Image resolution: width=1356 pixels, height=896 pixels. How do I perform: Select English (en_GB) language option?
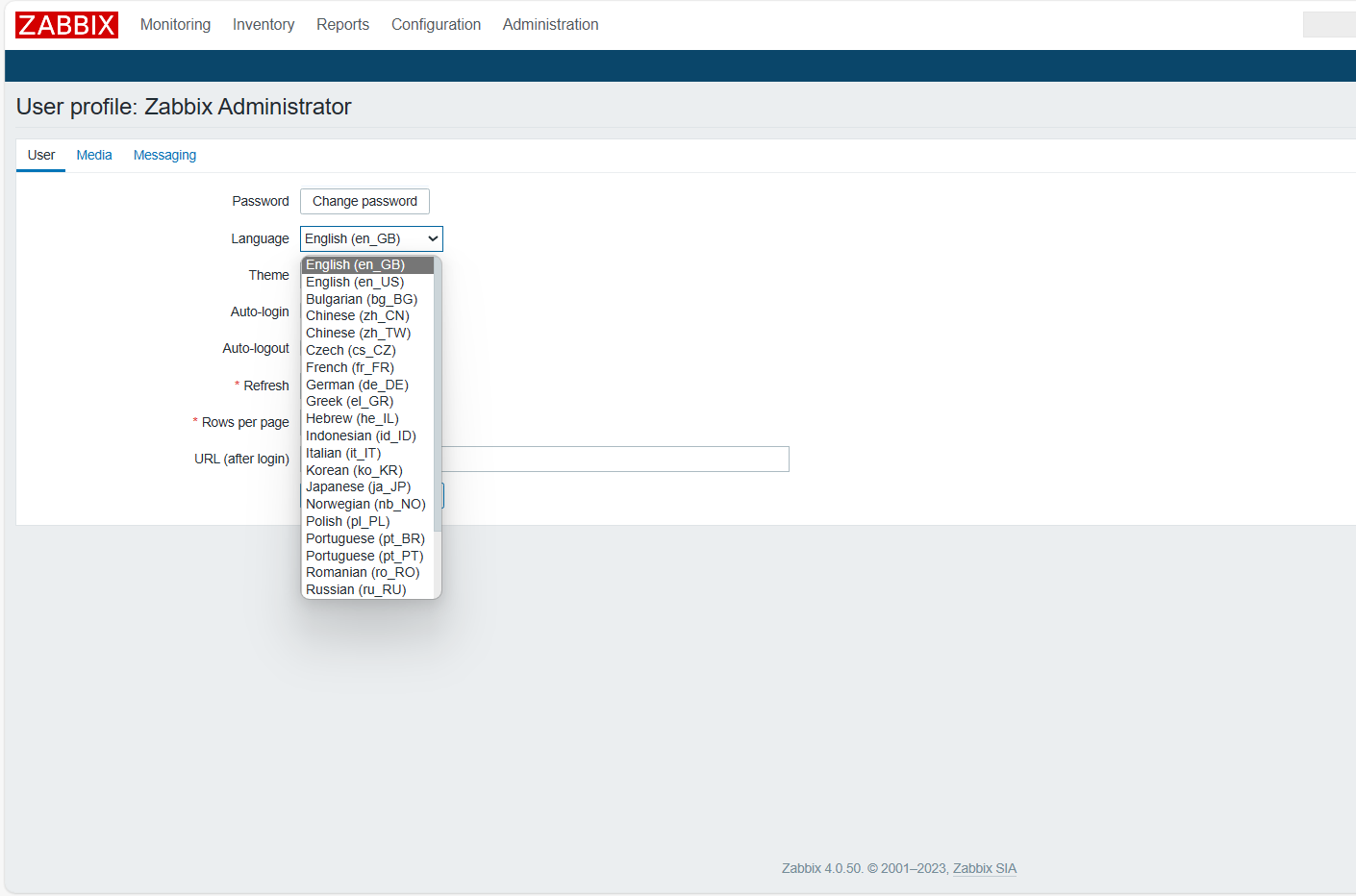[367, 264]
